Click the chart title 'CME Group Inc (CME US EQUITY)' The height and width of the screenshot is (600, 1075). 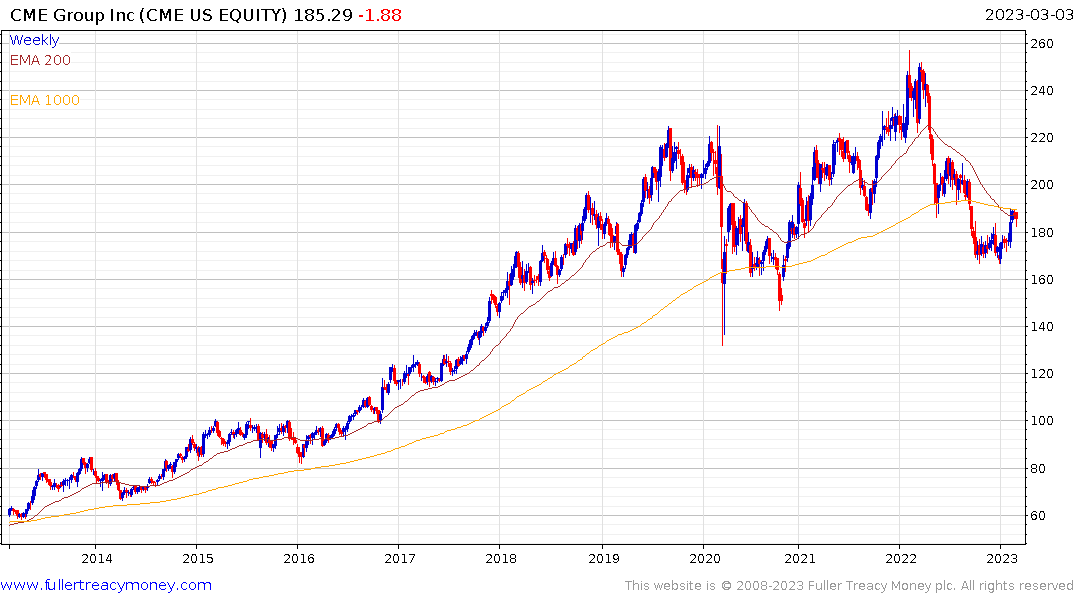148,15
